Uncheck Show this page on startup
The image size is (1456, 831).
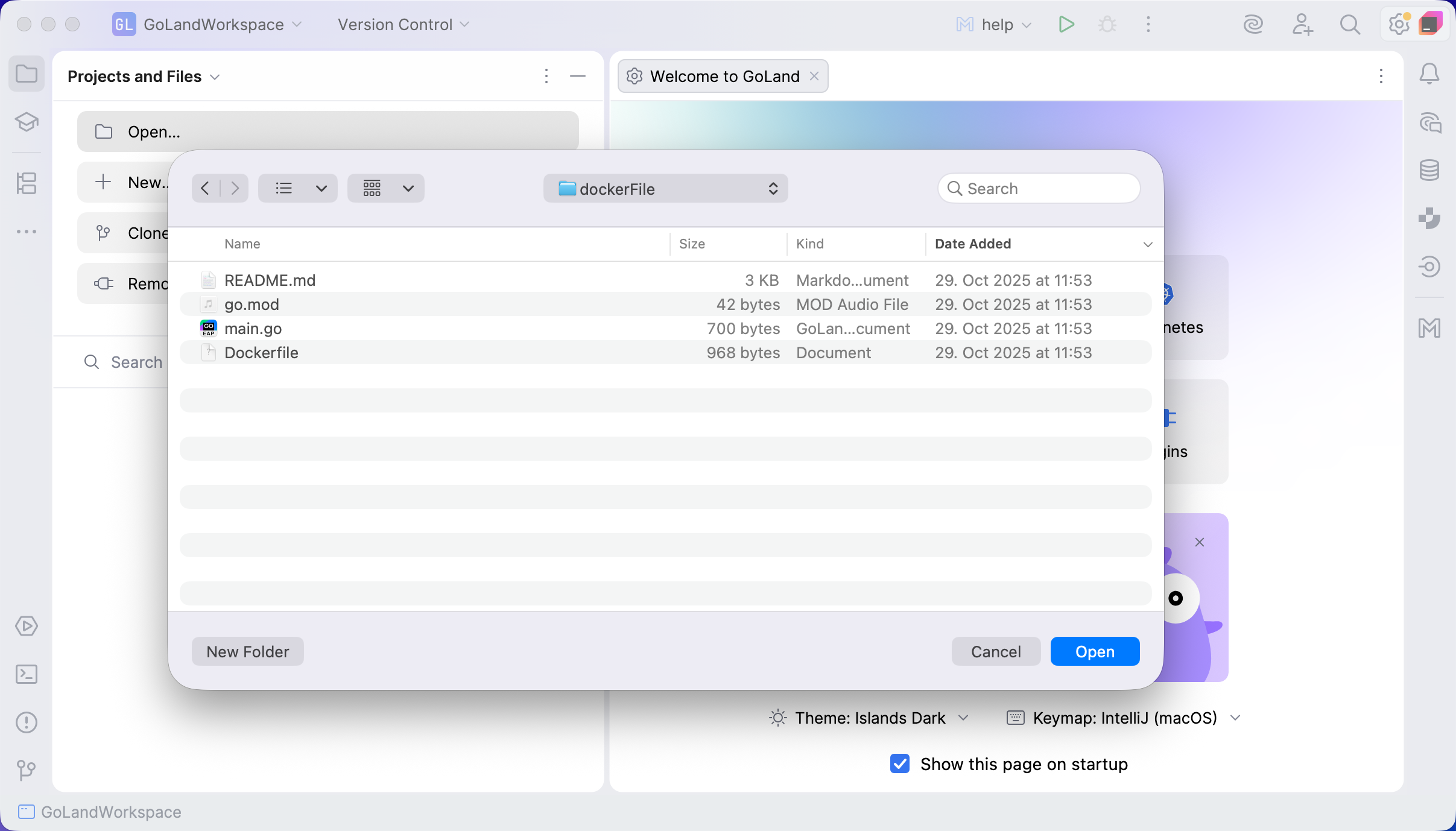[900, 763]
